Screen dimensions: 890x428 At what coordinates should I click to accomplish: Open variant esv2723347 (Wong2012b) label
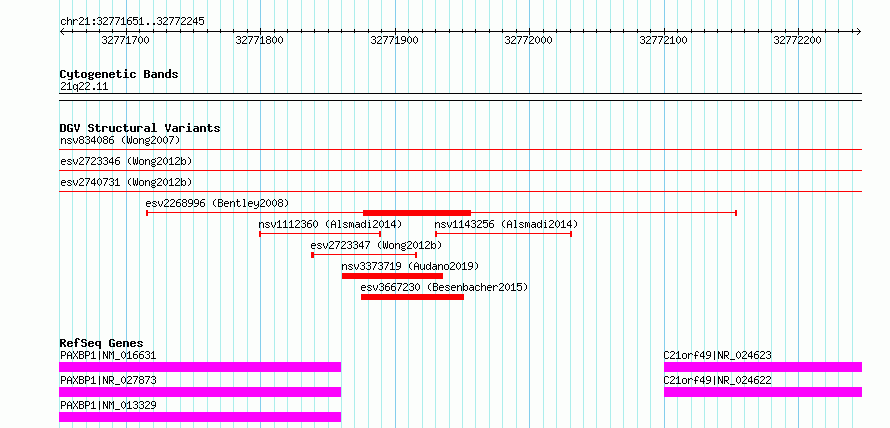(x=376, y=245)
